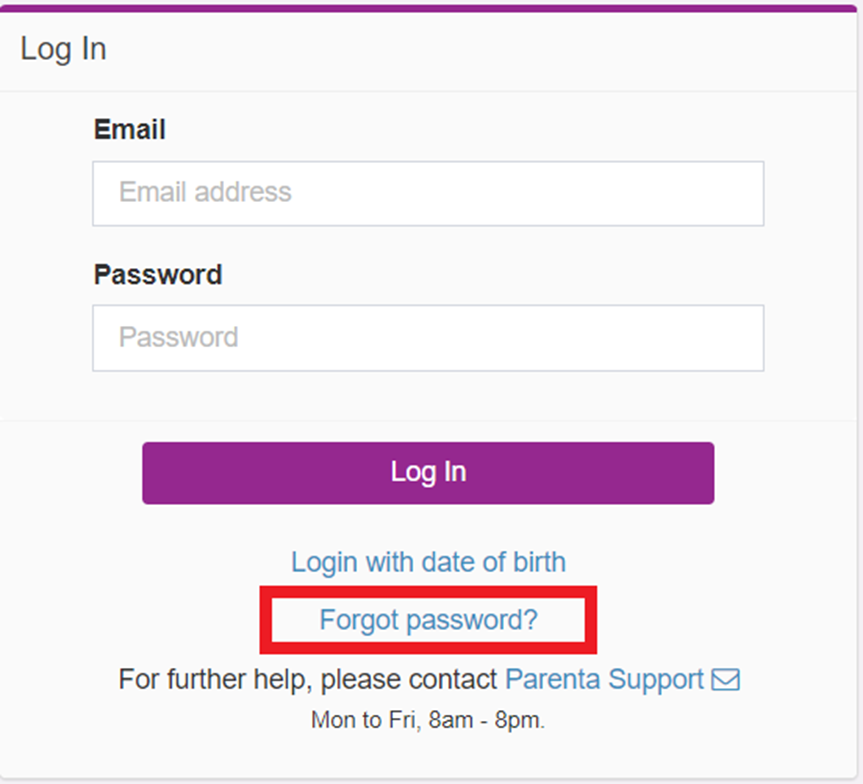The image size is (863, 784).
Task: Select the Forgot password? link
Action: coord(428,620)
